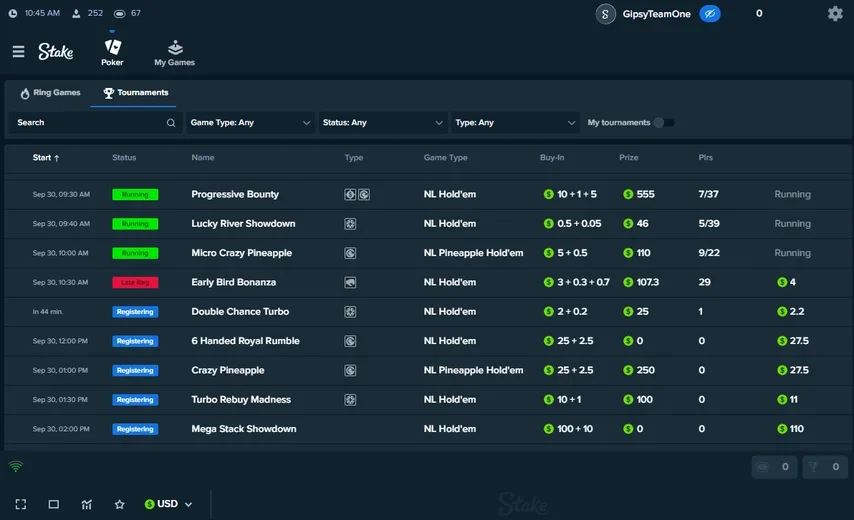Click the favorites star icon
This screenshot has width=854, height=520.
(120, 504)
